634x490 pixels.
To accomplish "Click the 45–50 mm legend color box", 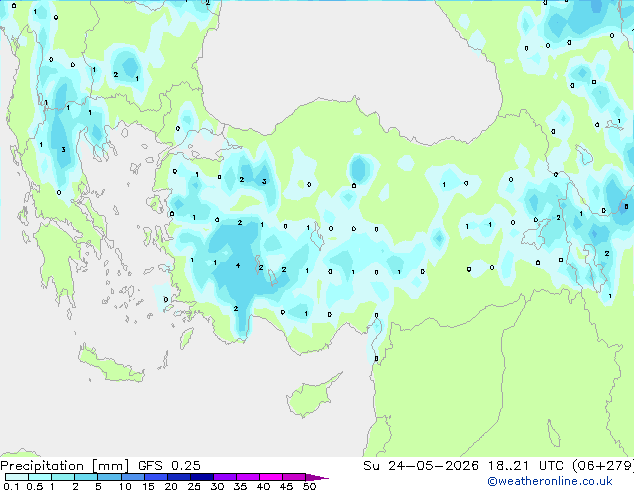I will tap(294, 477).
